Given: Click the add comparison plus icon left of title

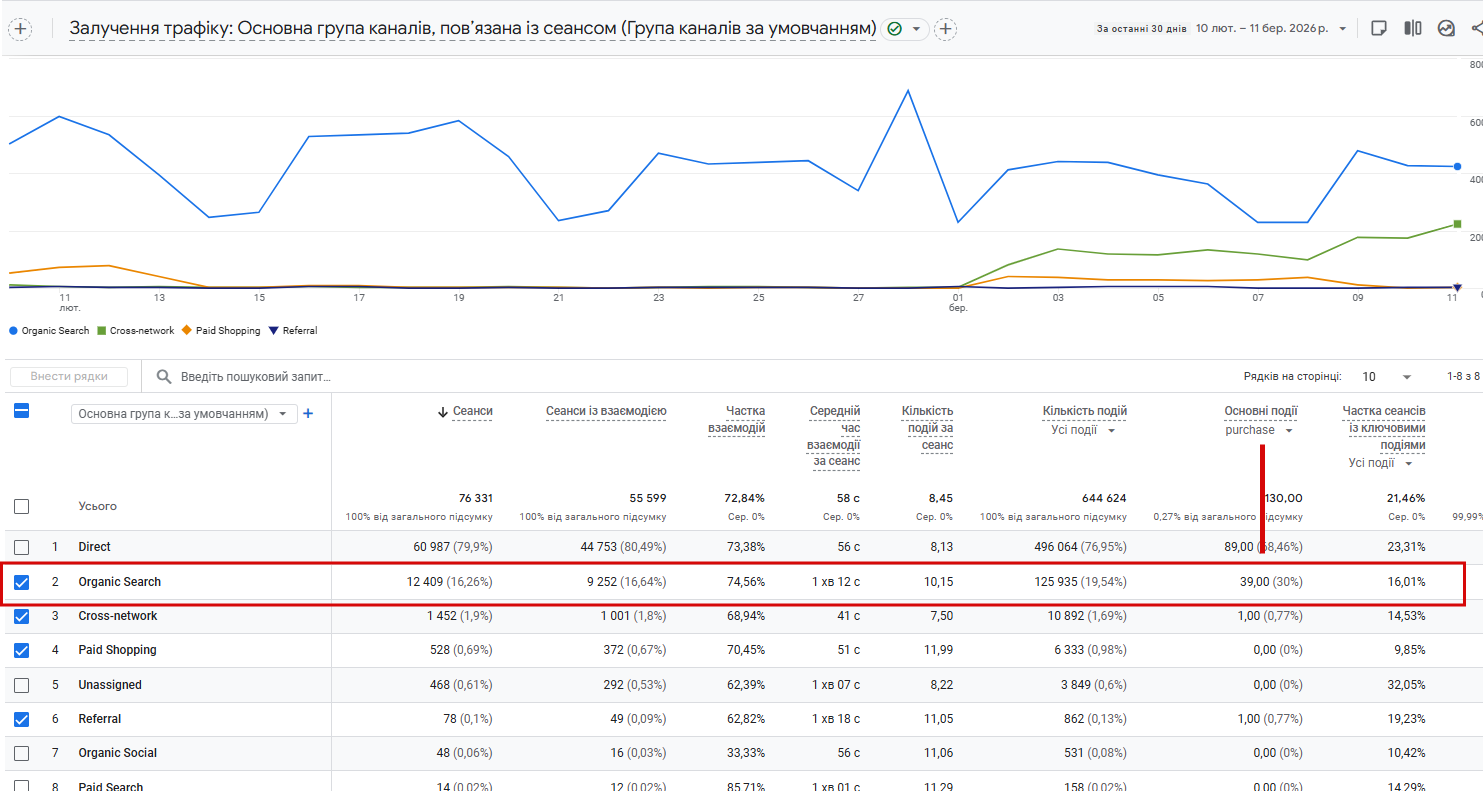Looking at the screenshot, I should pyautogui.click(x=20, y=29).
